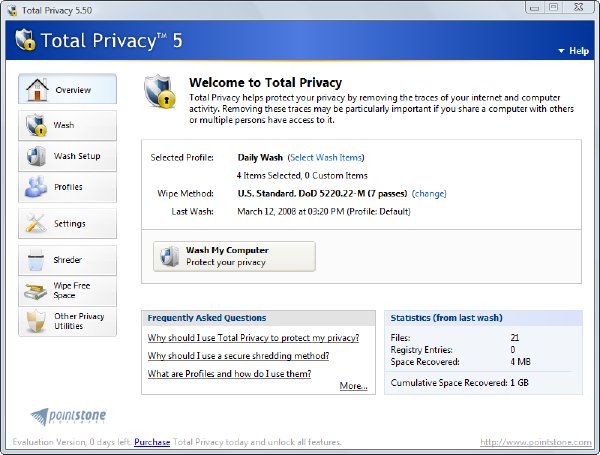This screenshot has width=600, height=455.
Task: Close the Total Privacy window
Action: tap(579, 7)
